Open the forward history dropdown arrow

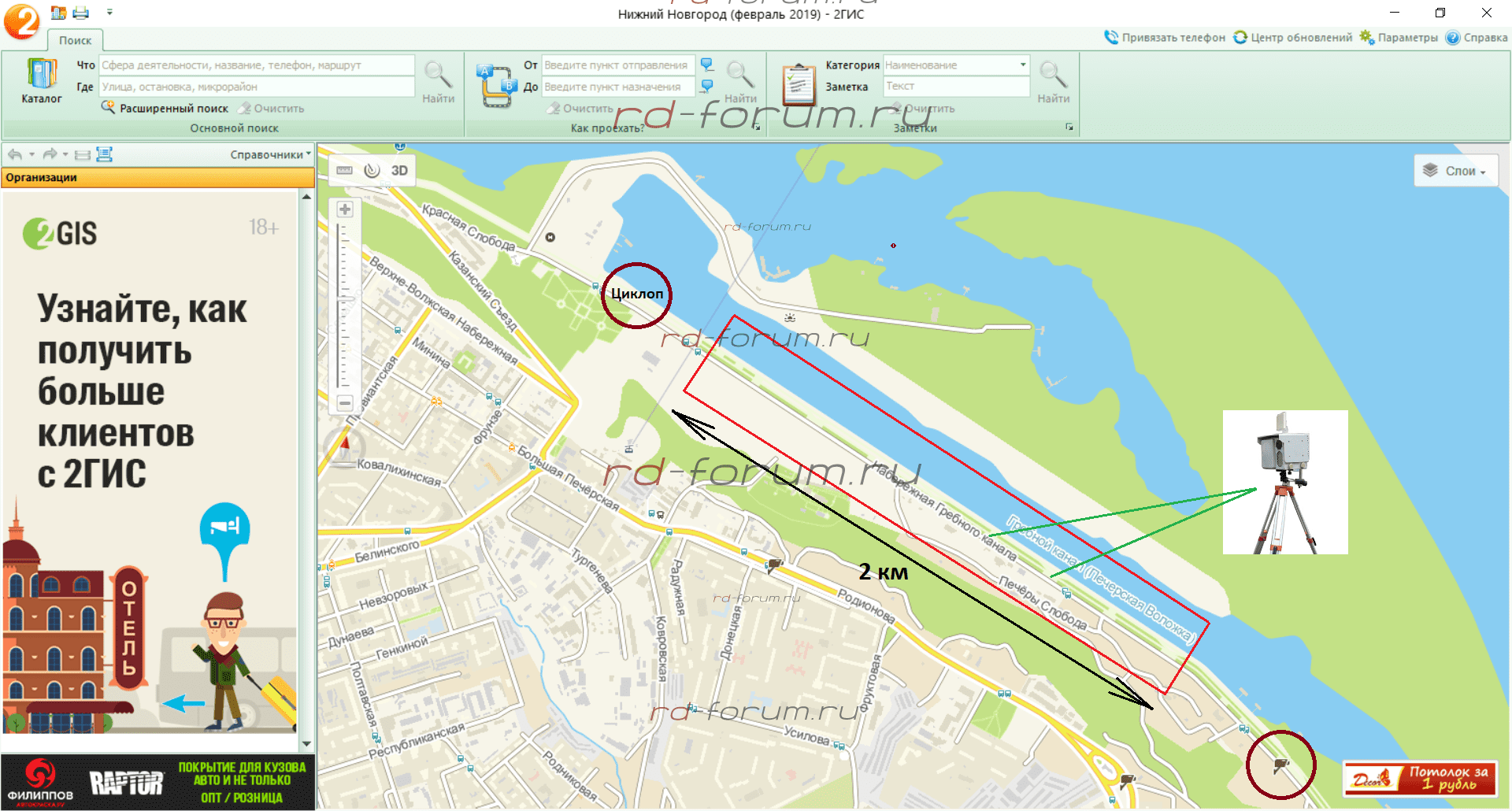pyautogui.click(x=65, y=154)
